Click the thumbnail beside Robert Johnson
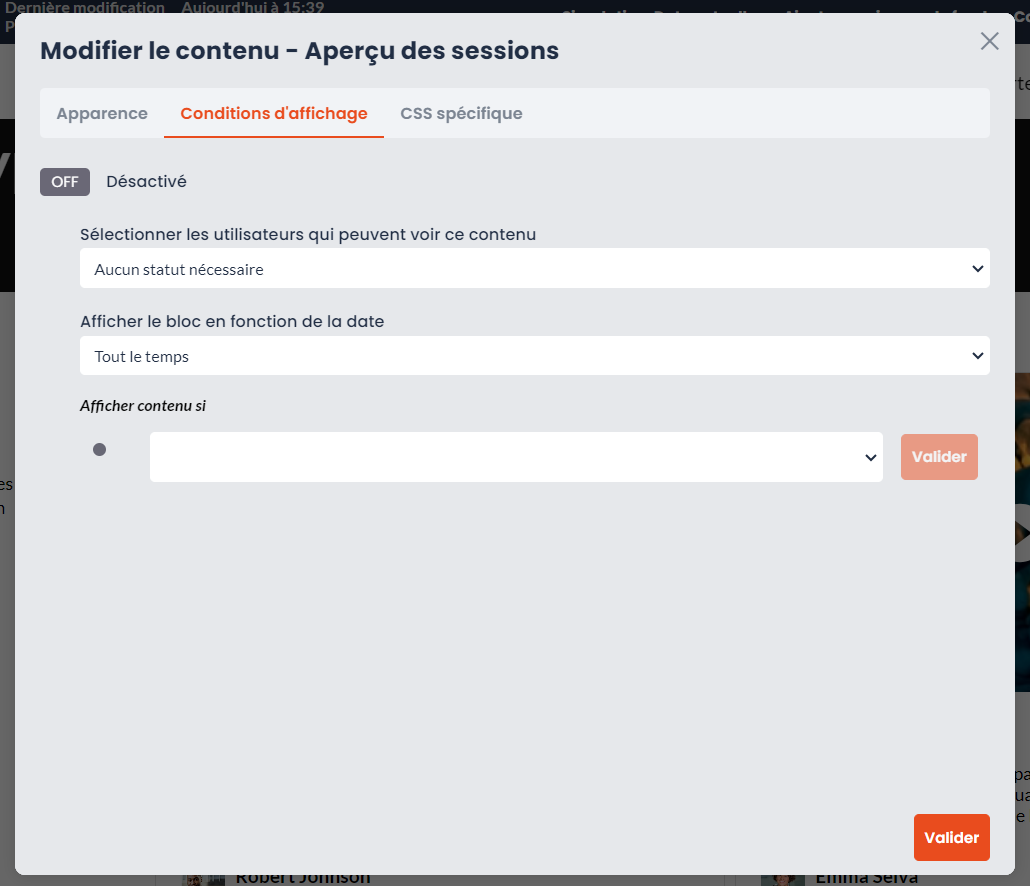The image size is (1030, 886). point(204,880)
